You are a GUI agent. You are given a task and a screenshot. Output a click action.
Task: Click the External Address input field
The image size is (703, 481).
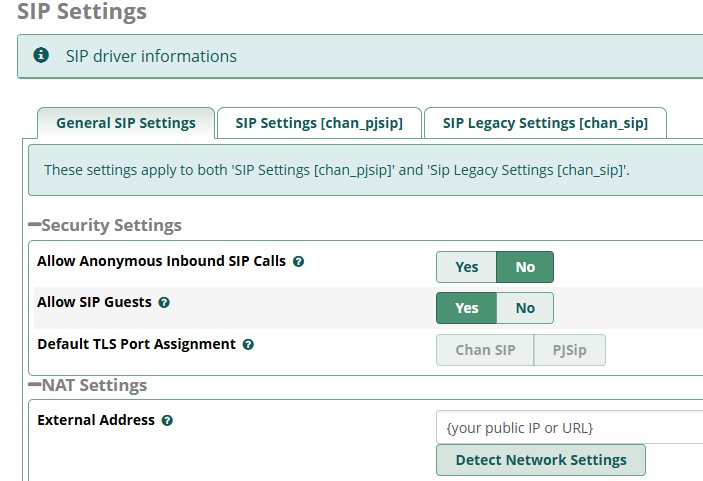570,428
